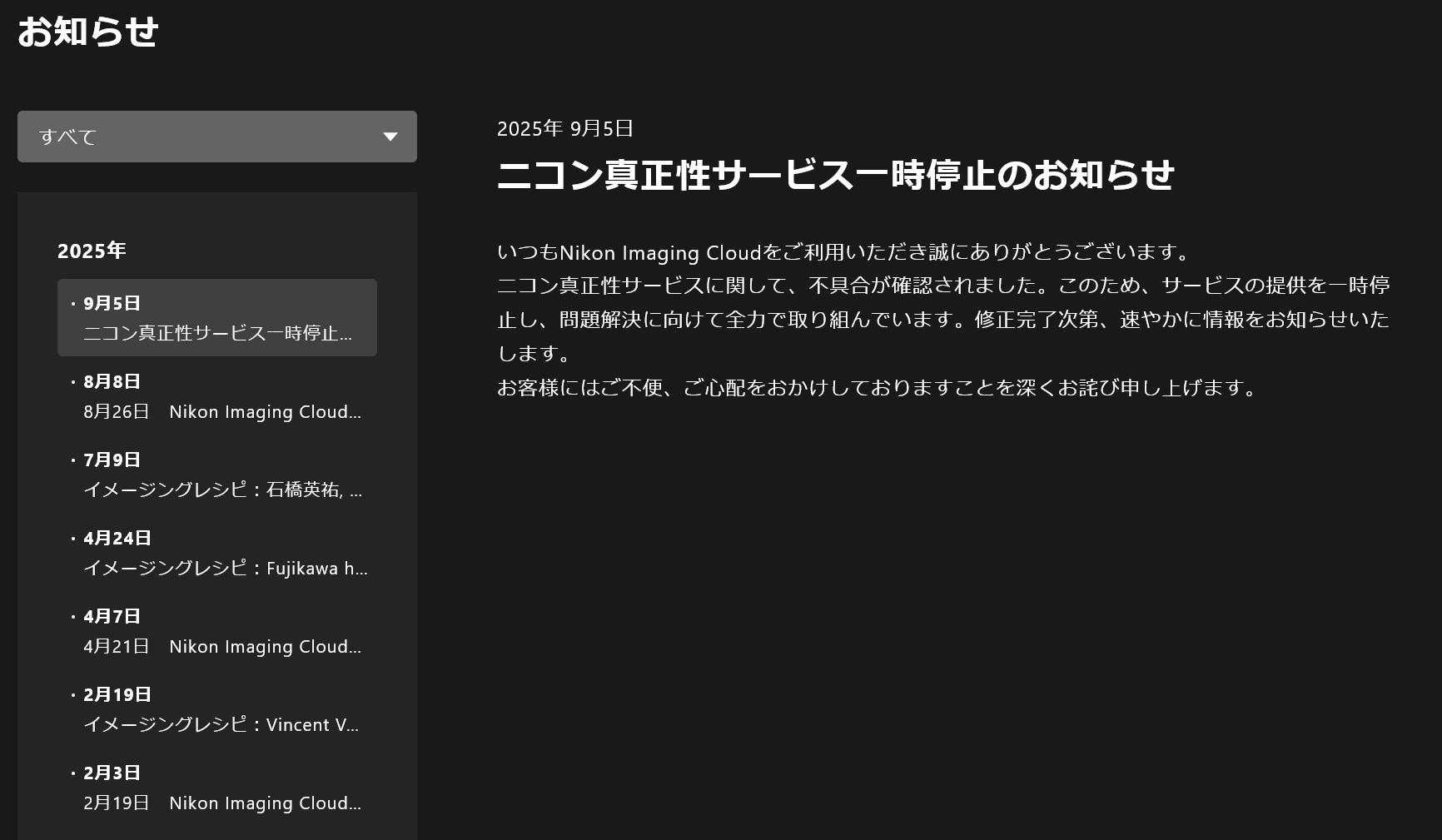Click the お知らせ page heading
This screenshot has height=840, width=1442.
(88, 32)
